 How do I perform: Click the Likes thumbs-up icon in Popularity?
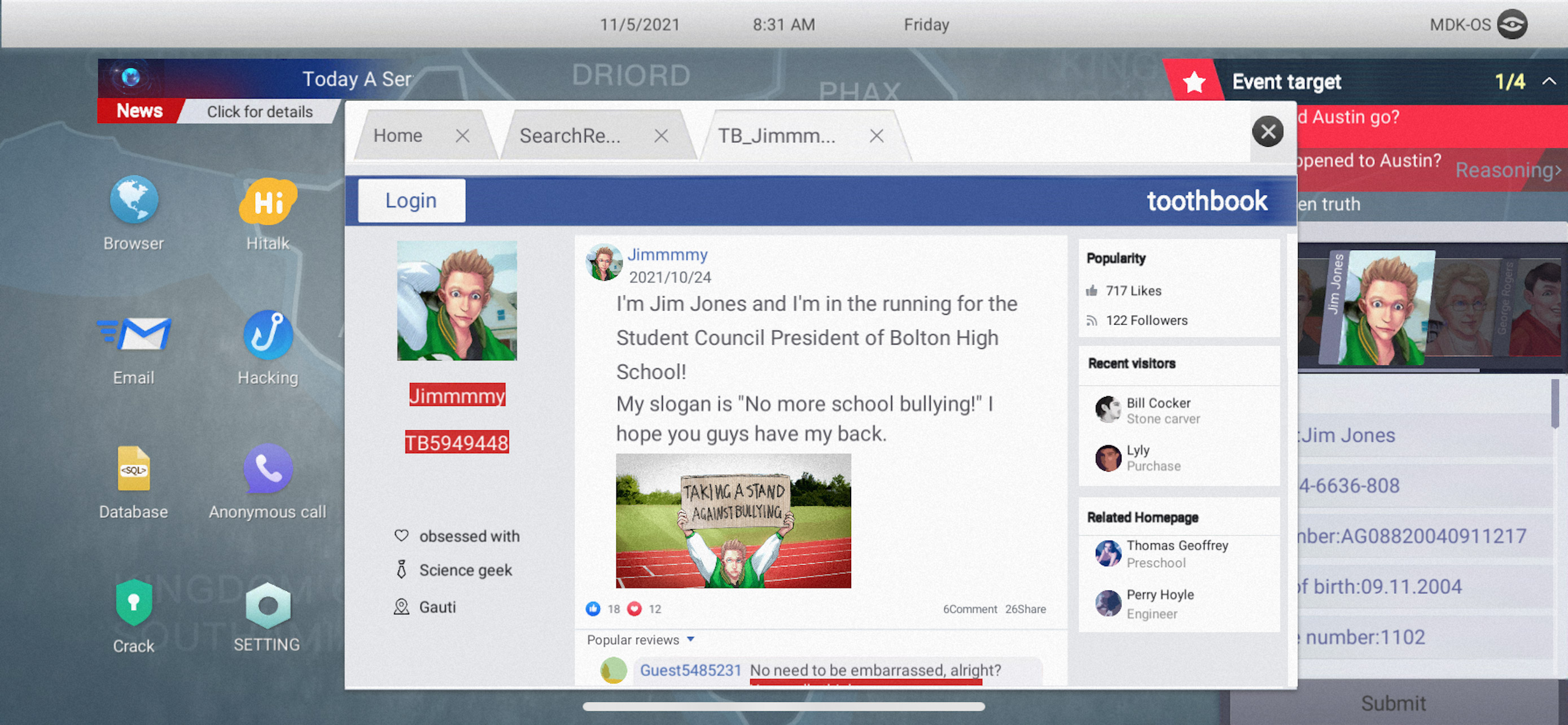tap(1092, 291)
